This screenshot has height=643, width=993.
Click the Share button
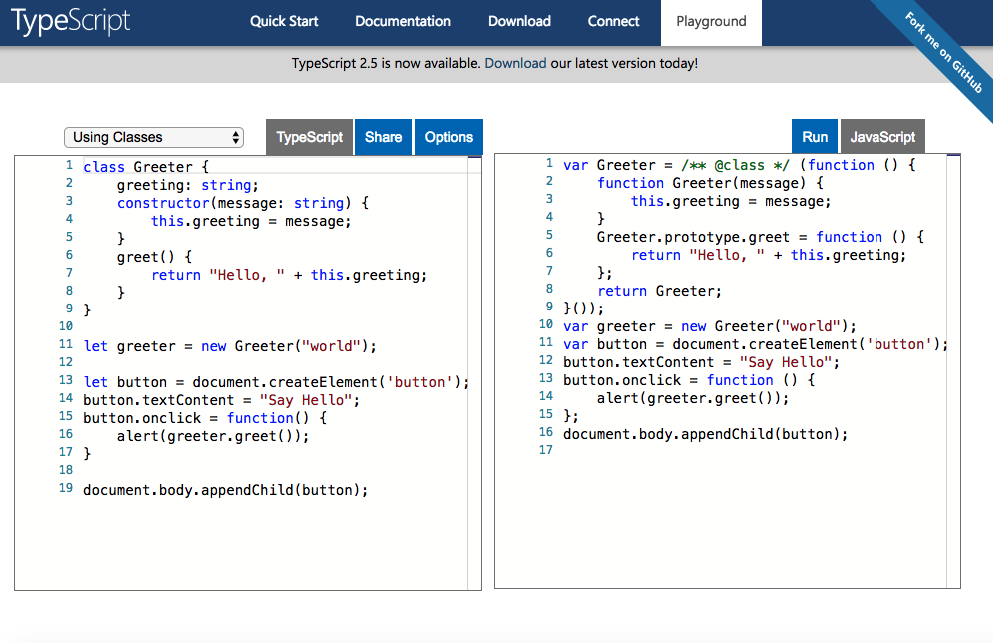(383, 137)
